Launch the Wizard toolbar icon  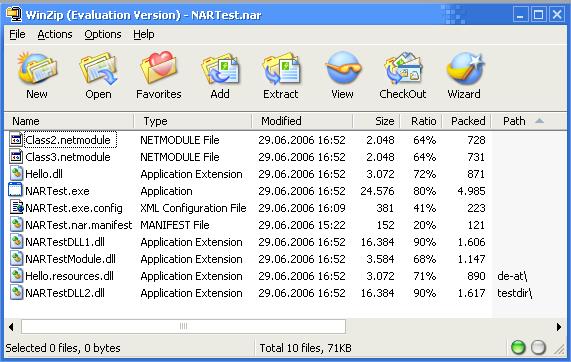tap(465, 68)
